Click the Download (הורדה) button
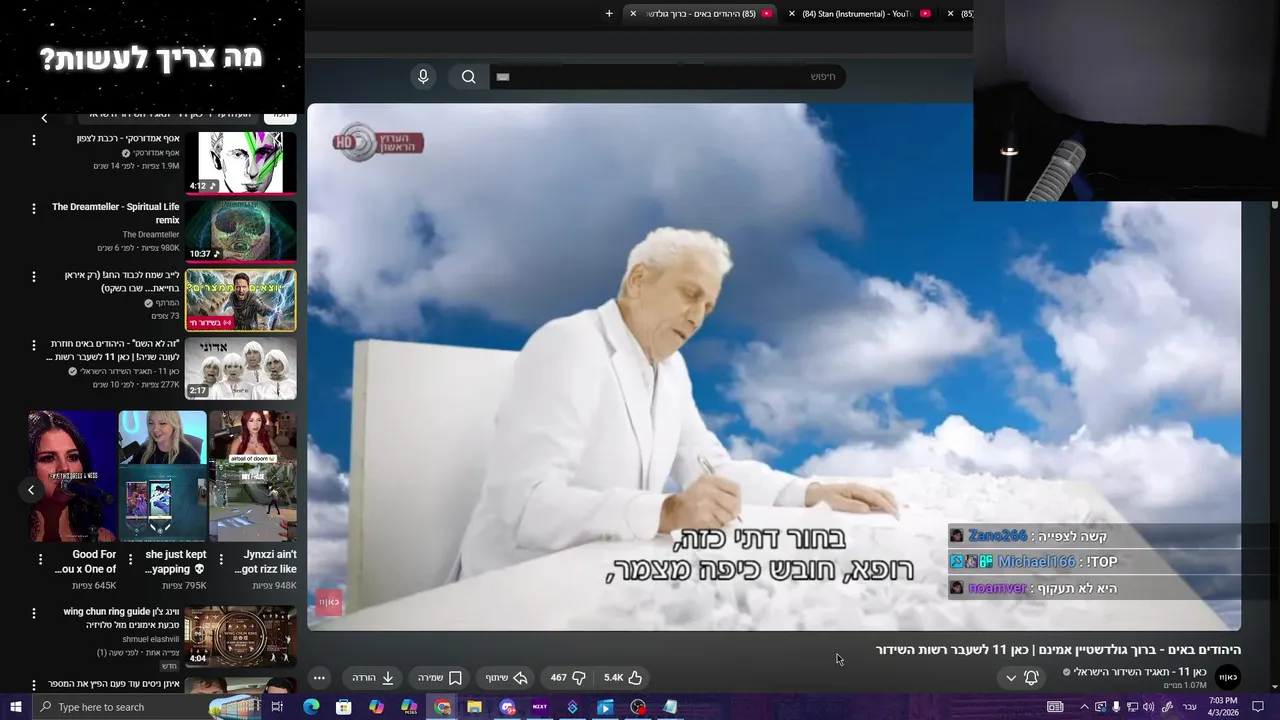1280x720 pixels. [373, 677]
